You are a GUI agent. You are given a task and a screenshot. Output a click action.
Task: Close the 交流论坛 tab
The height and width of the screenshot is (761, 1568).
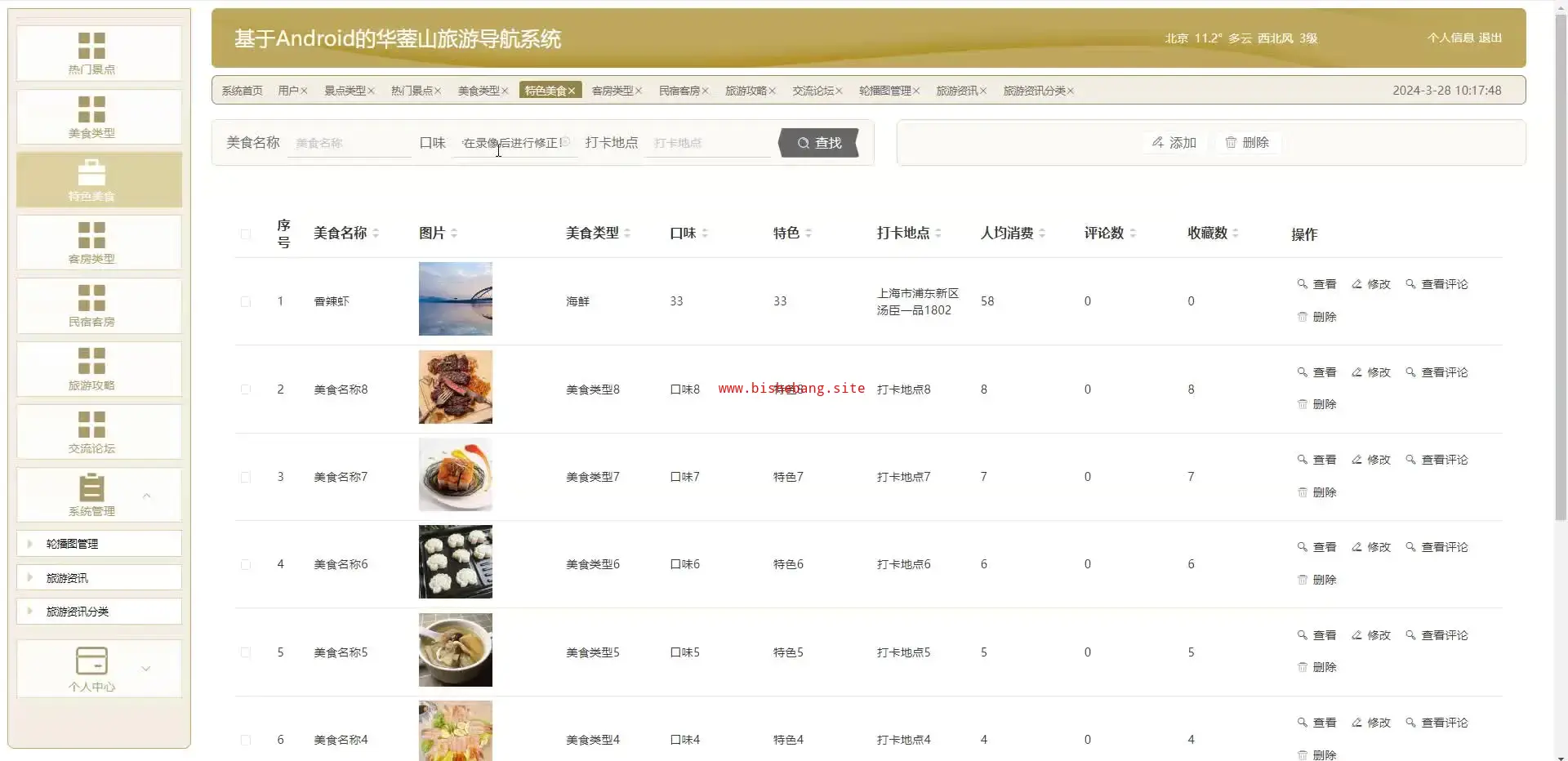tap(839, 91)
